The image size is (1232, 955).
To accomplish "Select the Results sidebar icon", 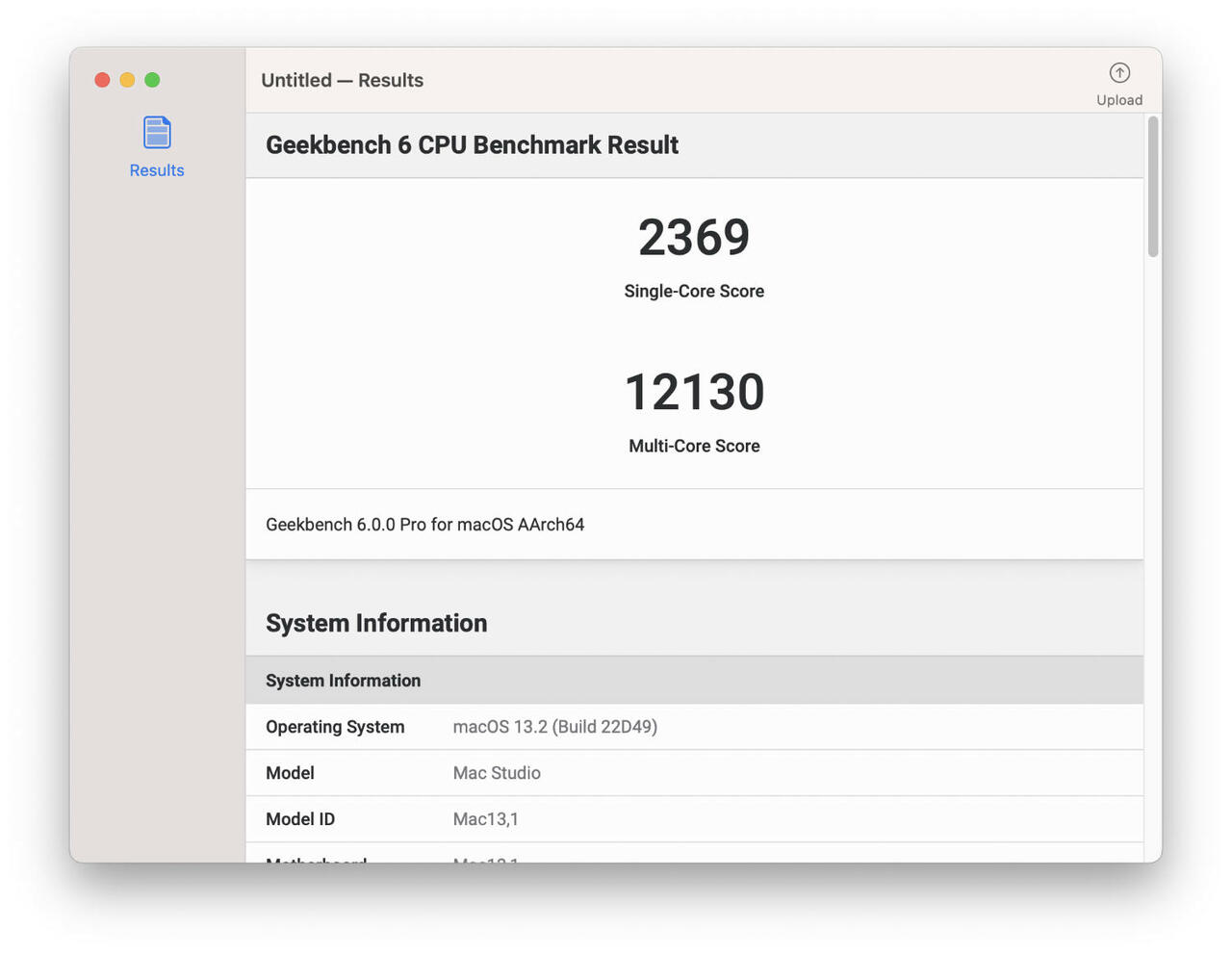I will point(157,133).
